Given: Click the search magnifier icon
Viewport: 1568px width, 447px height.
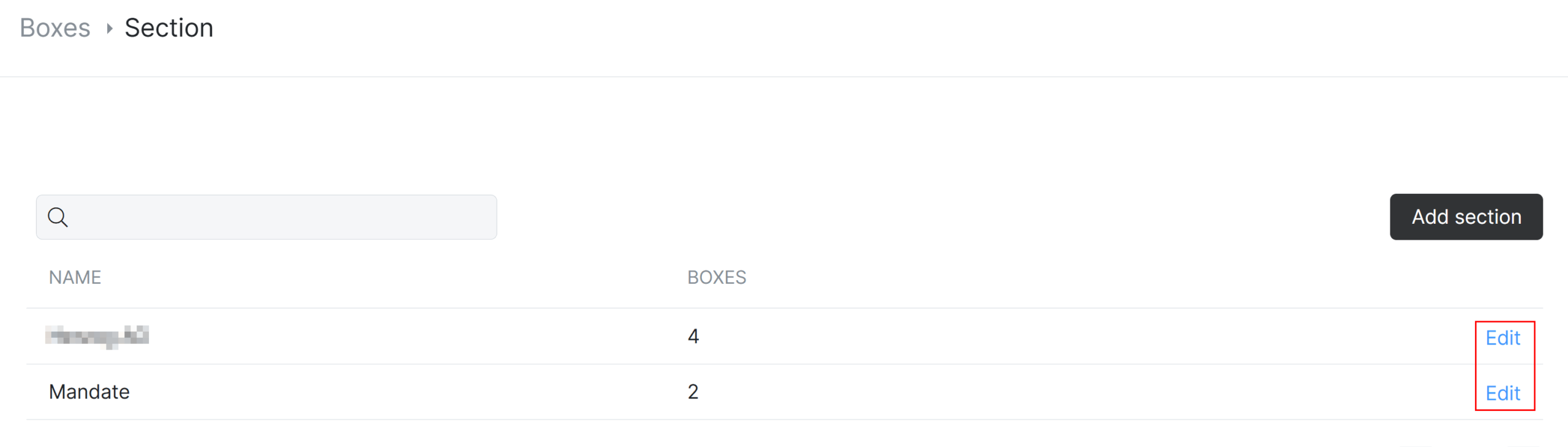Looking at the screenshot, I should point(58,217).
